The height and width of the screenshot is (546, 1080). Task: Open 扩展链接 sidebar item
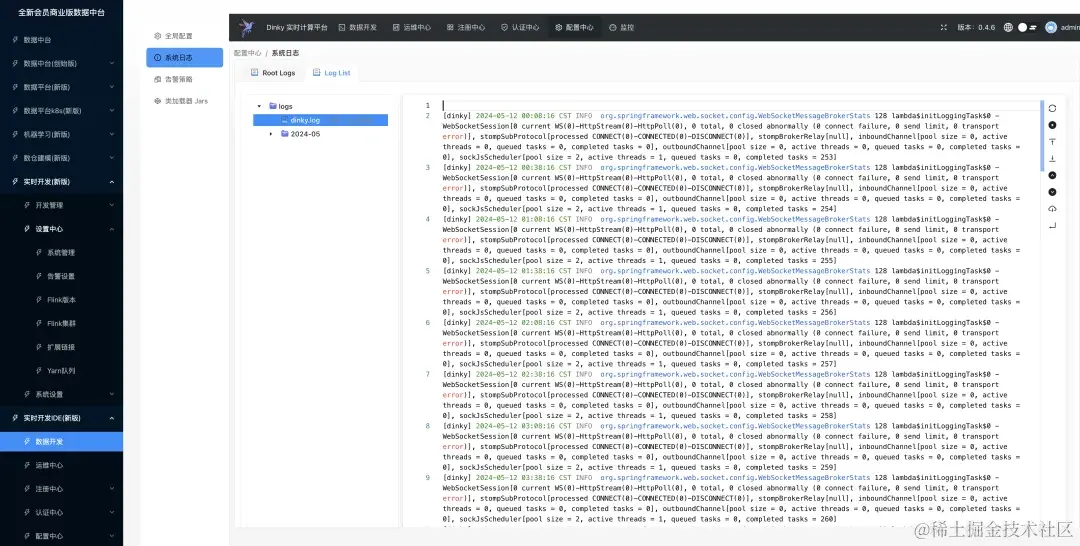pyautogui.click(x=61, y=347)
